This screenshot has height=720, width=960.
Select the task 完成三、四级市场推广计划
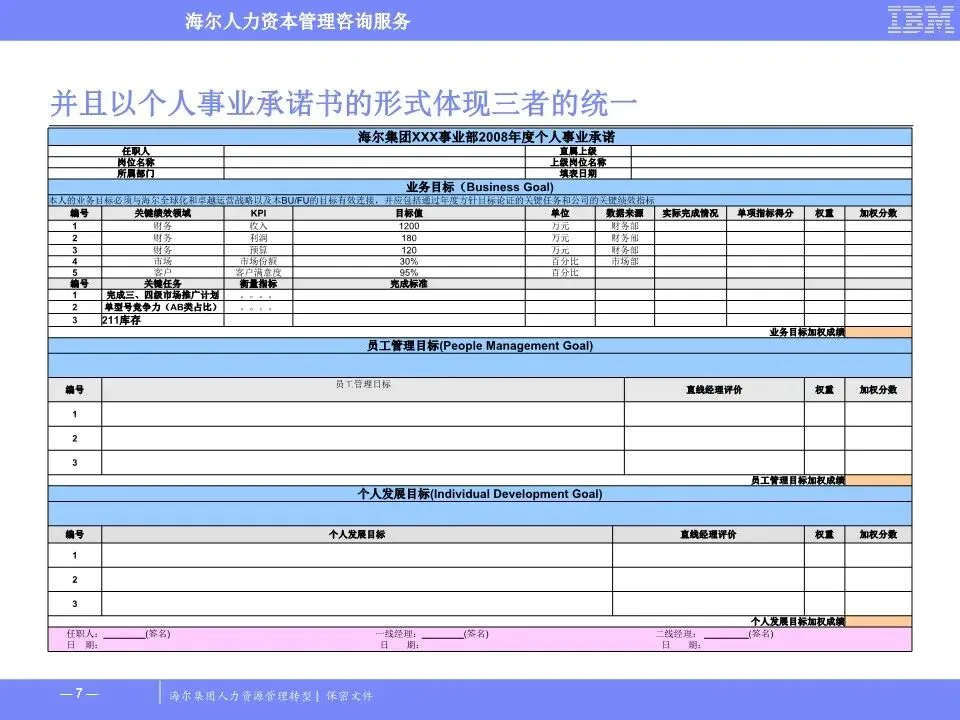pyautogui.click(x=162, y=295)
